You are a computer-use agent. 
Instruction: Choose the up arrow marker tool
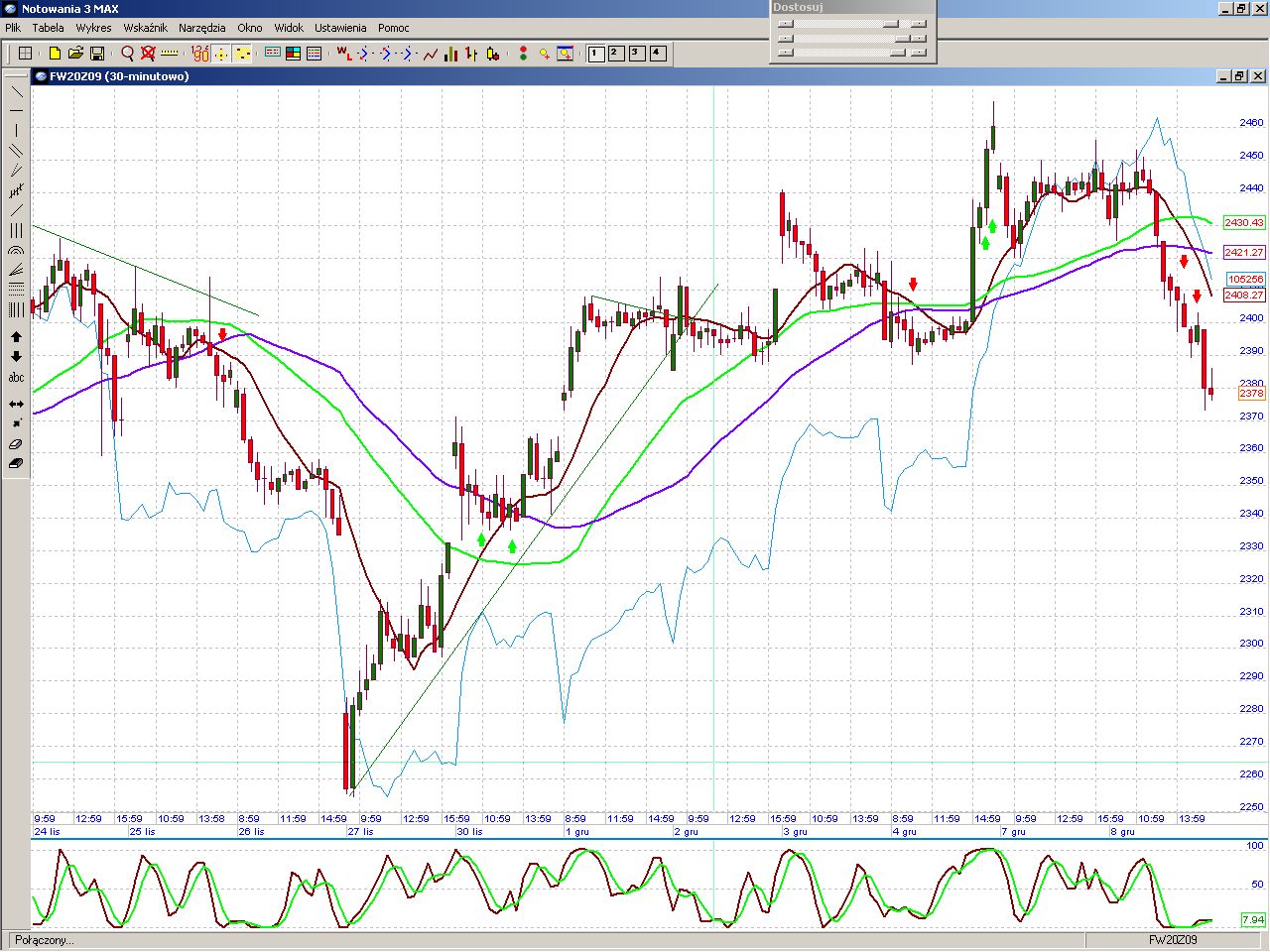click(16, 337)
